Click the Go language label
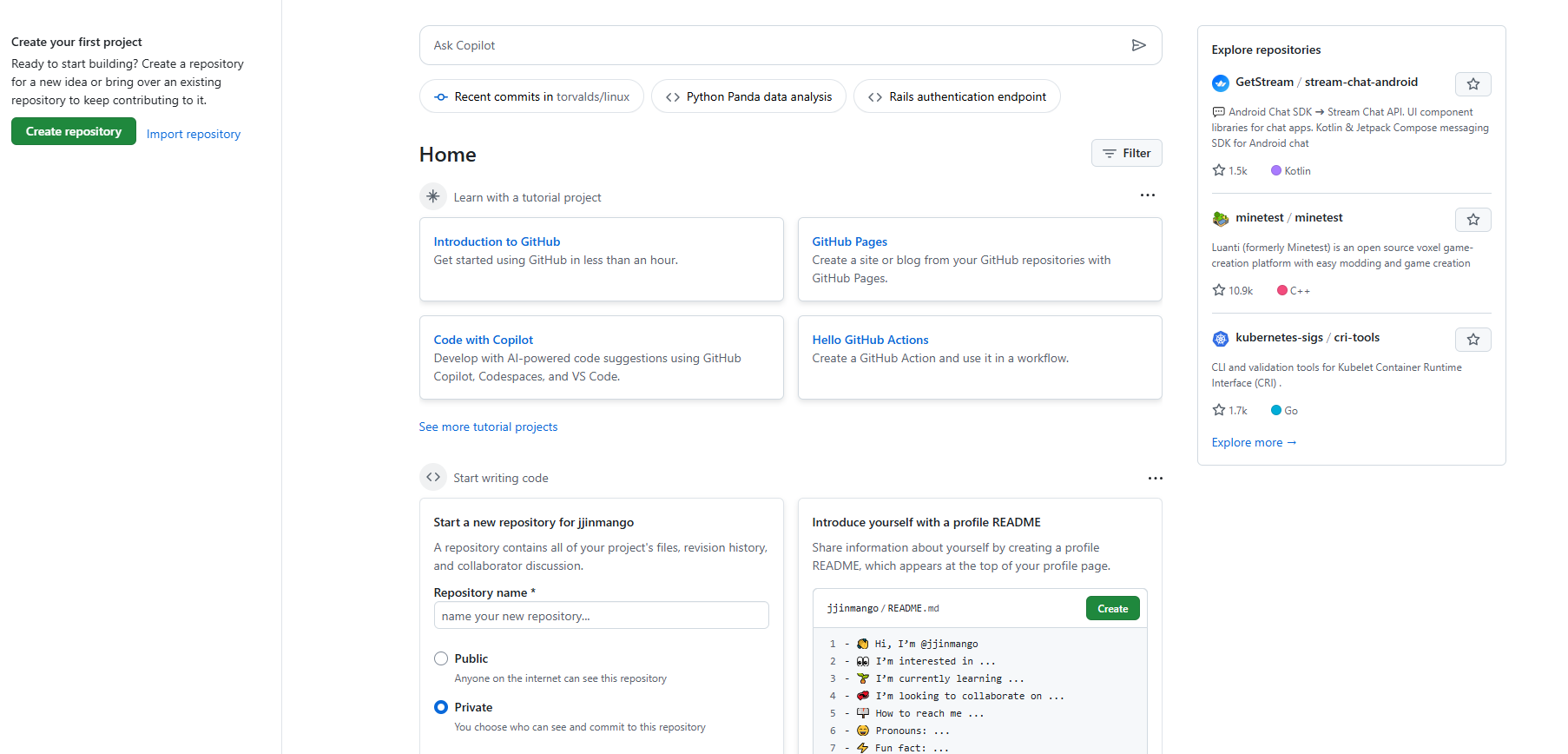This screenshot has width=1568, height=754. pyautogui.click(x=1284, y=411)
